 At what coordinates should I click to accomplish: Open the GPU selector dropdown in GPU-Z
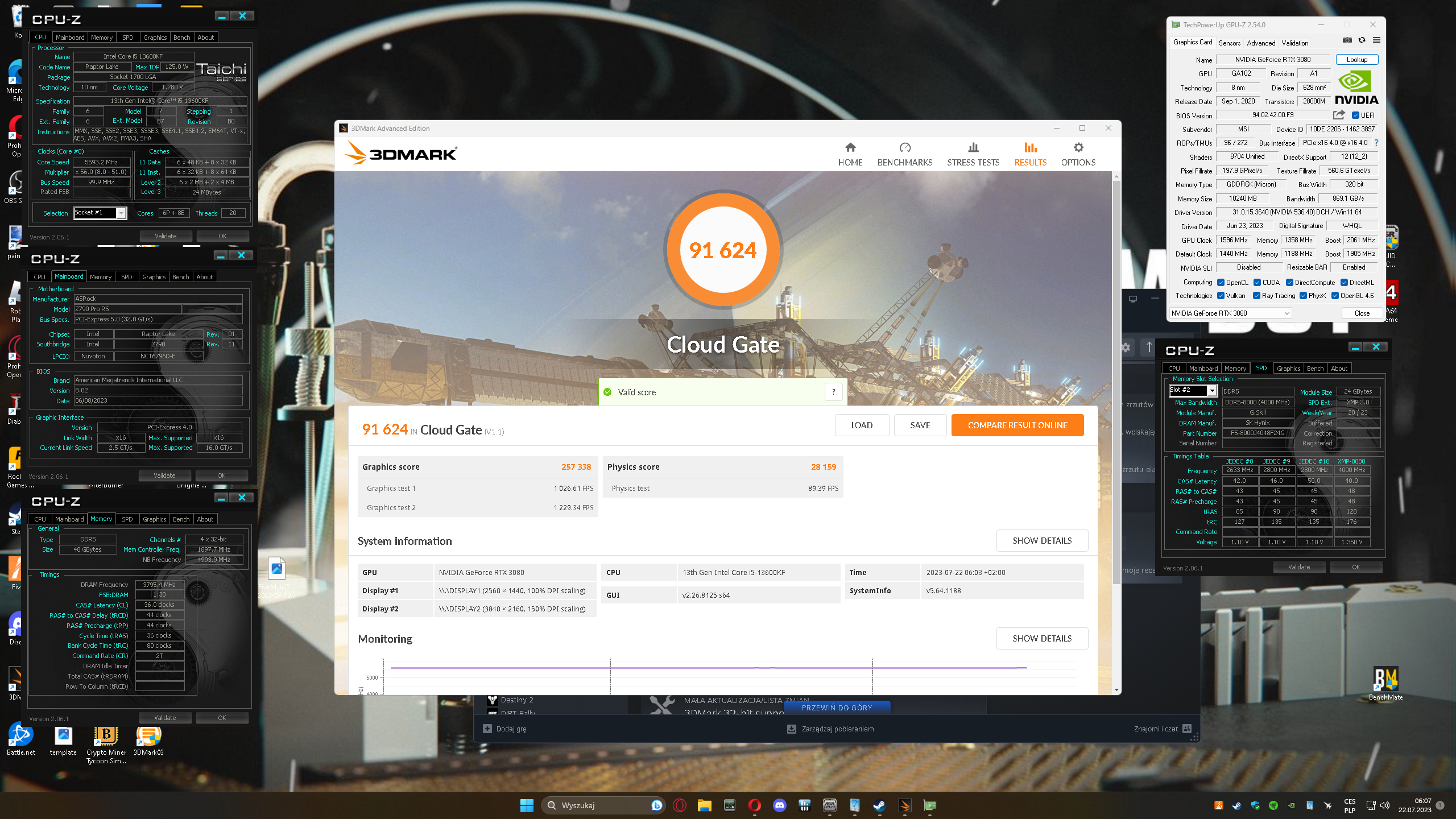point(1231,313)
